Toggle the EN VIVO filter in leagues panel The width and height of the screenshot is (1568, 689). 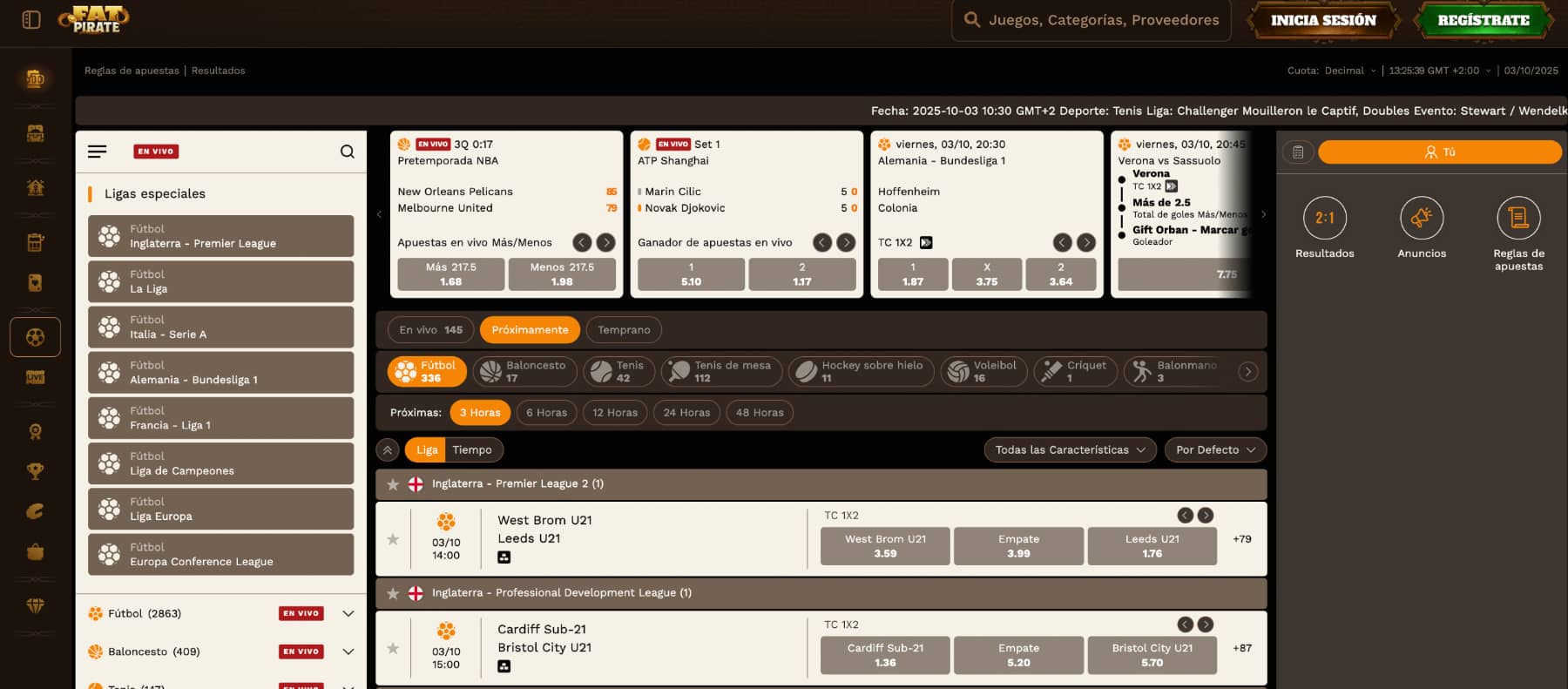tap(156, 152)
